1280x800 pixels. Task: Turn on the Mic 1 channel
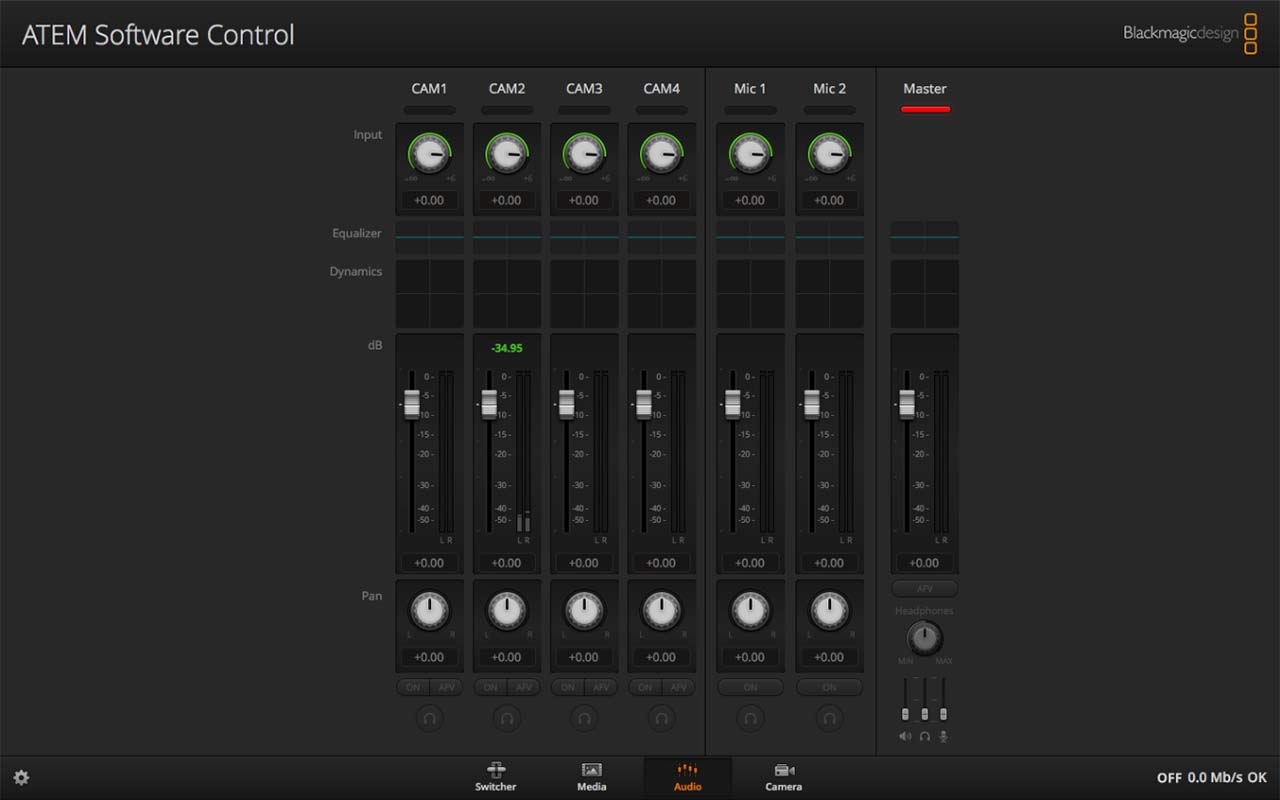(750, 687)
